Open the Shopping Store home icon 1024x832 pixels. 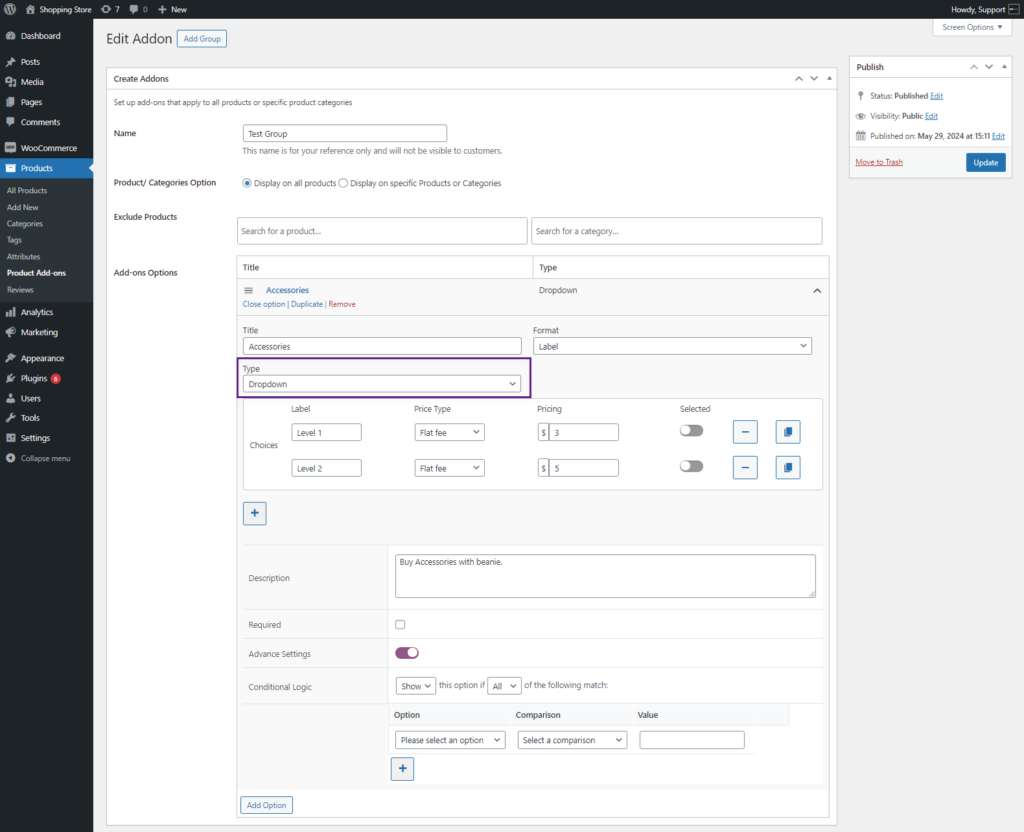click(30, 9)
